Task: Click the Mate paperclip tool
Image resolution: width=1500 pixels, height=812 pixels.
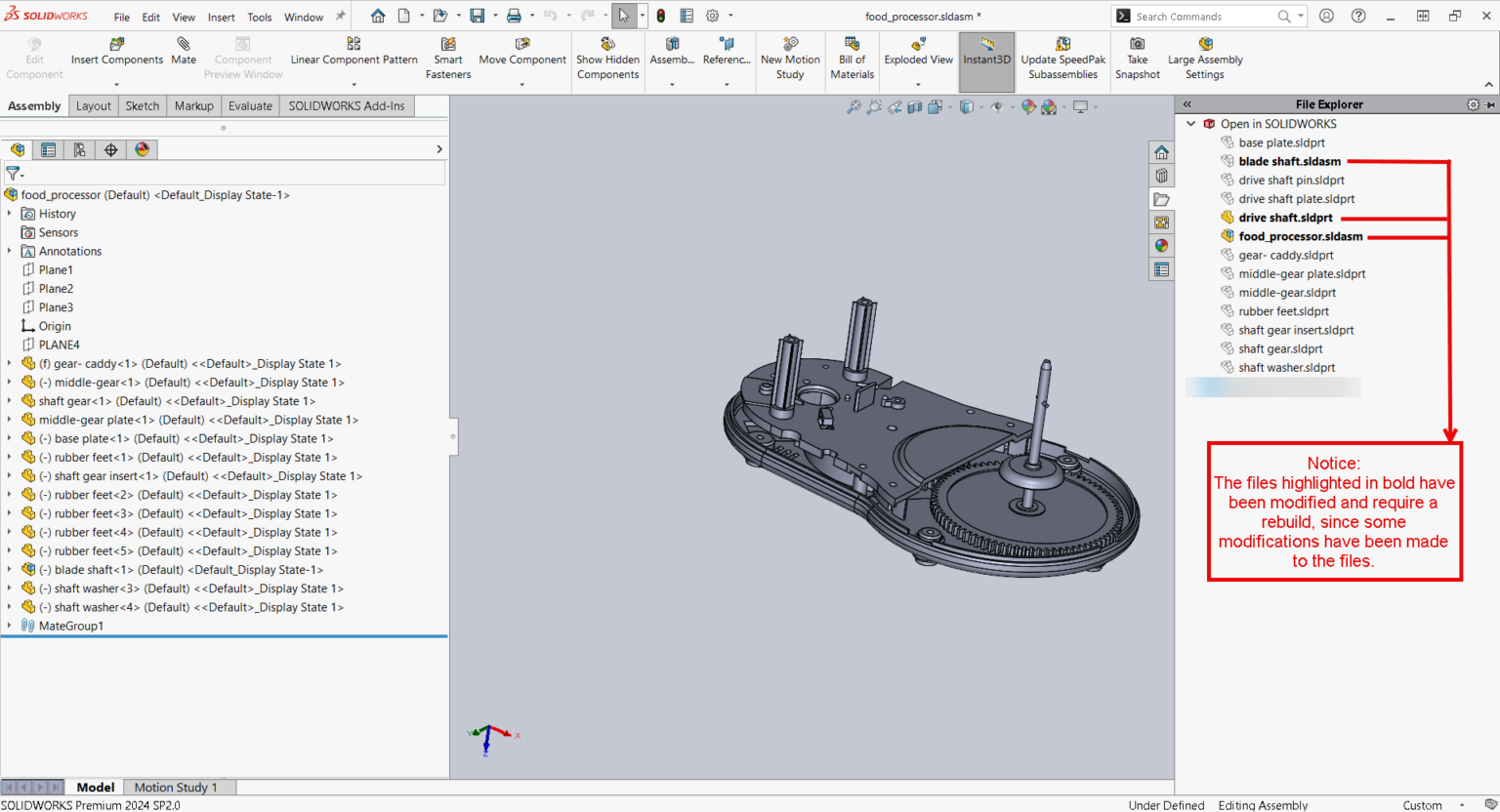Action: 184,51
